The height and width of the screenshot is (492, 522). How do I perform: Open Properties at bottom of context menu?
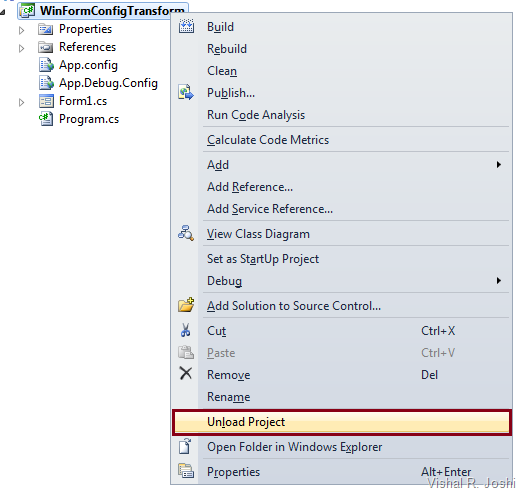[342, 472]
